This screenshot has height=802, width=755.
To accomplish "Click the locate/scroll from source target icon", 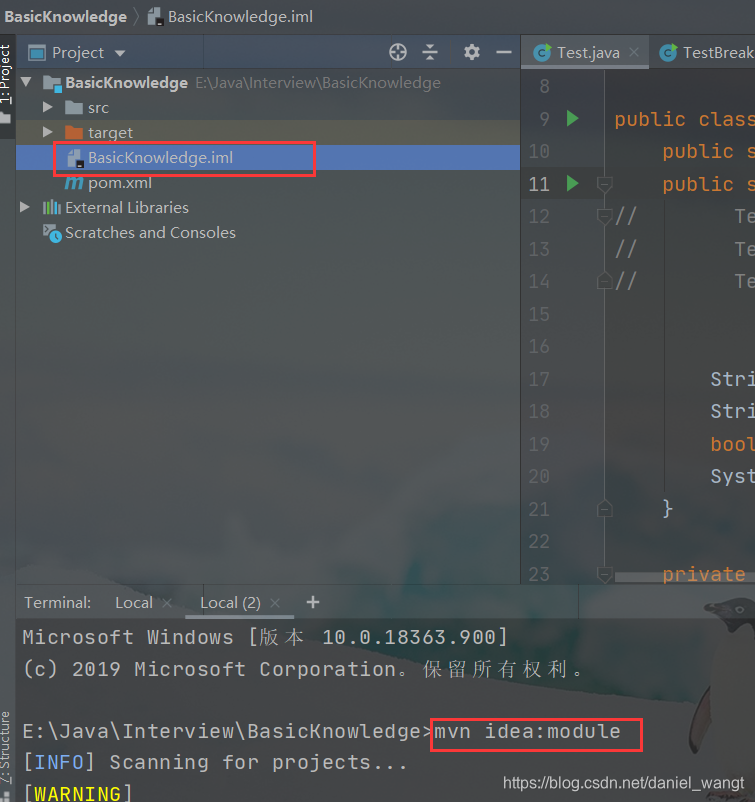I will (x=397, y=52).
